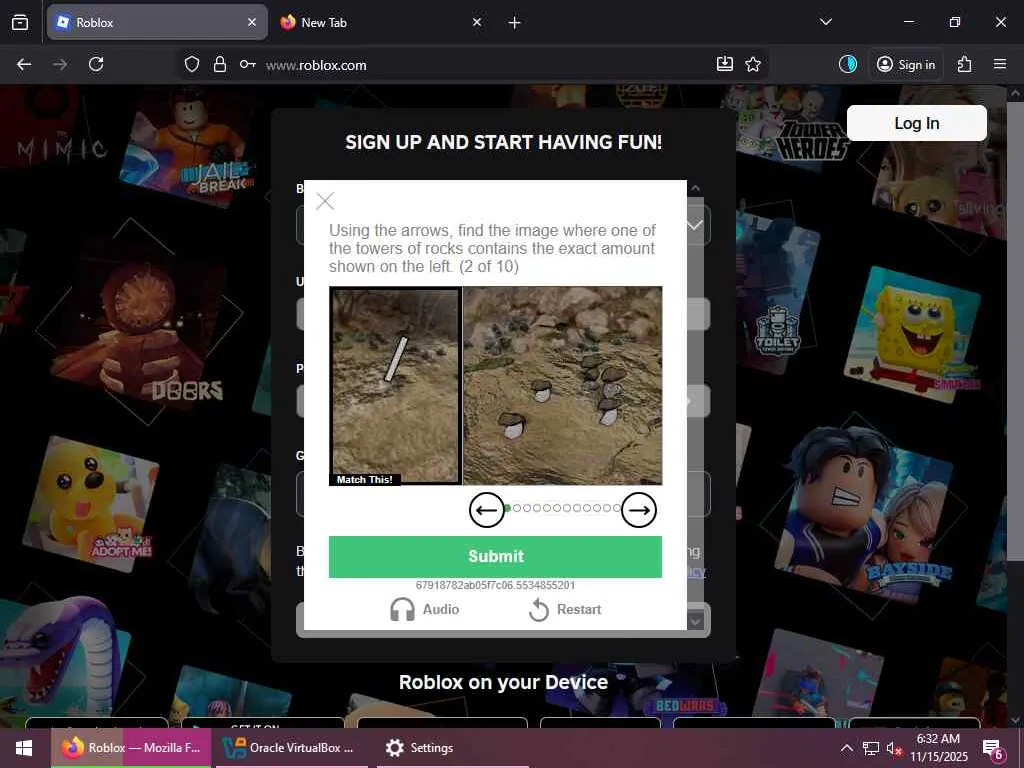This screenshot has width=1024, height=768.
Task: Open Roblox Mozilla Firefox taskbar item
Action: [131, 748]
